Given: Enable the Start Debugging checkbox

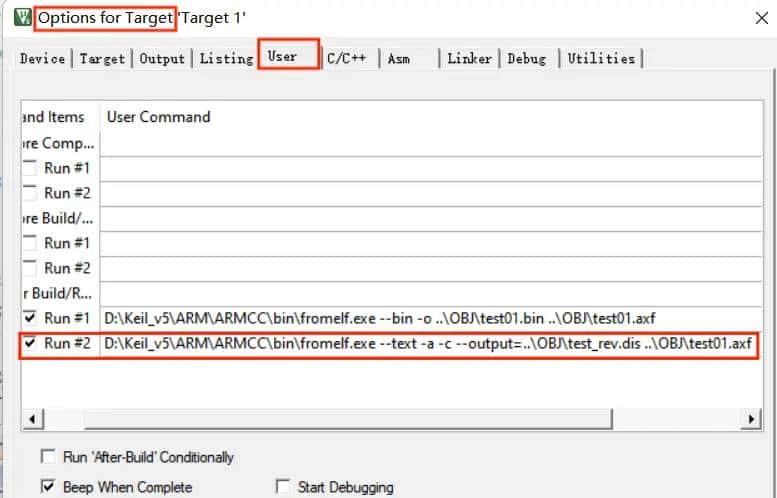Looking at the screenshot, I should coord(283,487).
